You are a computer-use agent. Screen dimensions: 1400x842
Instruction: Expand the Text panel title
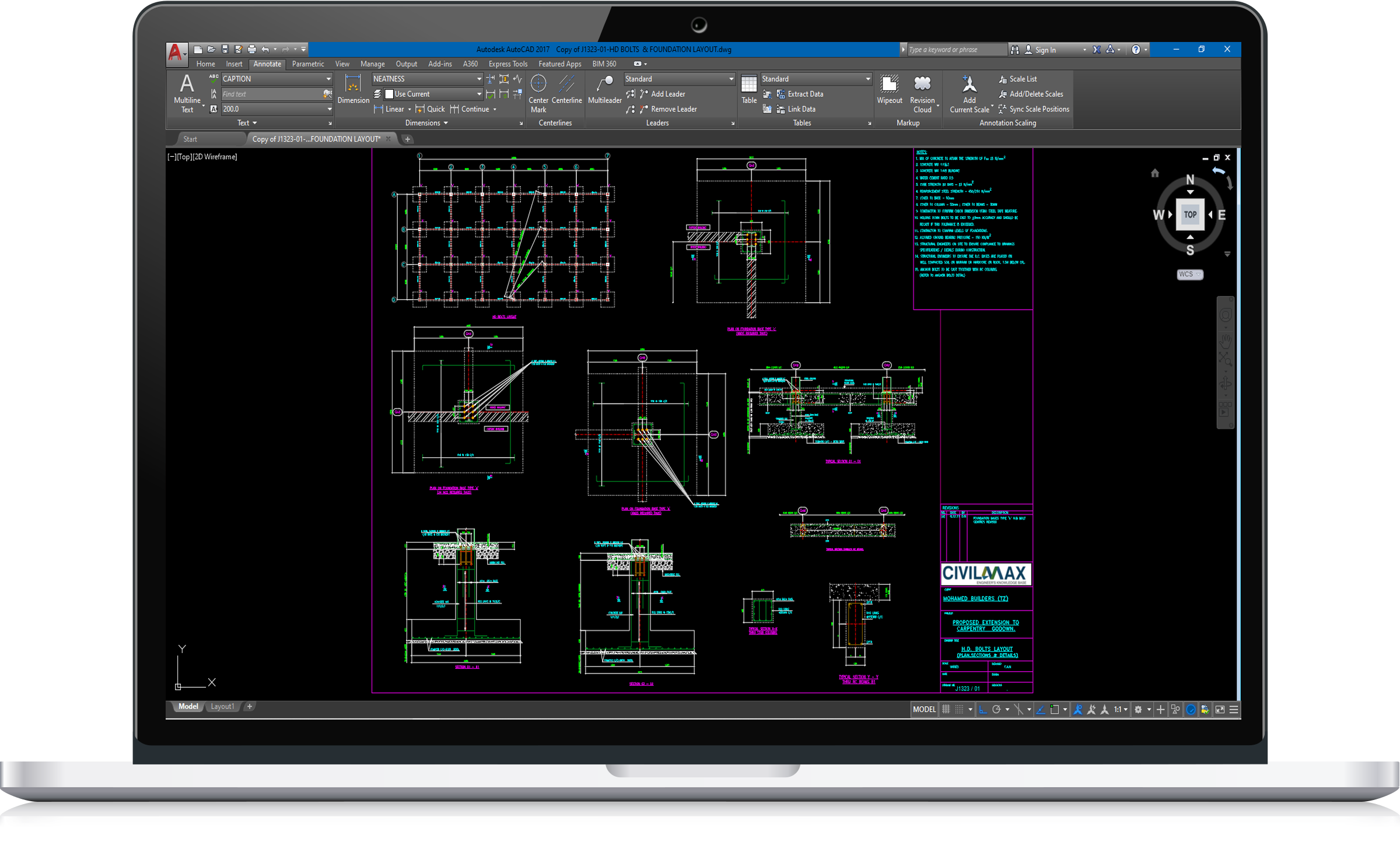(247, 123)
